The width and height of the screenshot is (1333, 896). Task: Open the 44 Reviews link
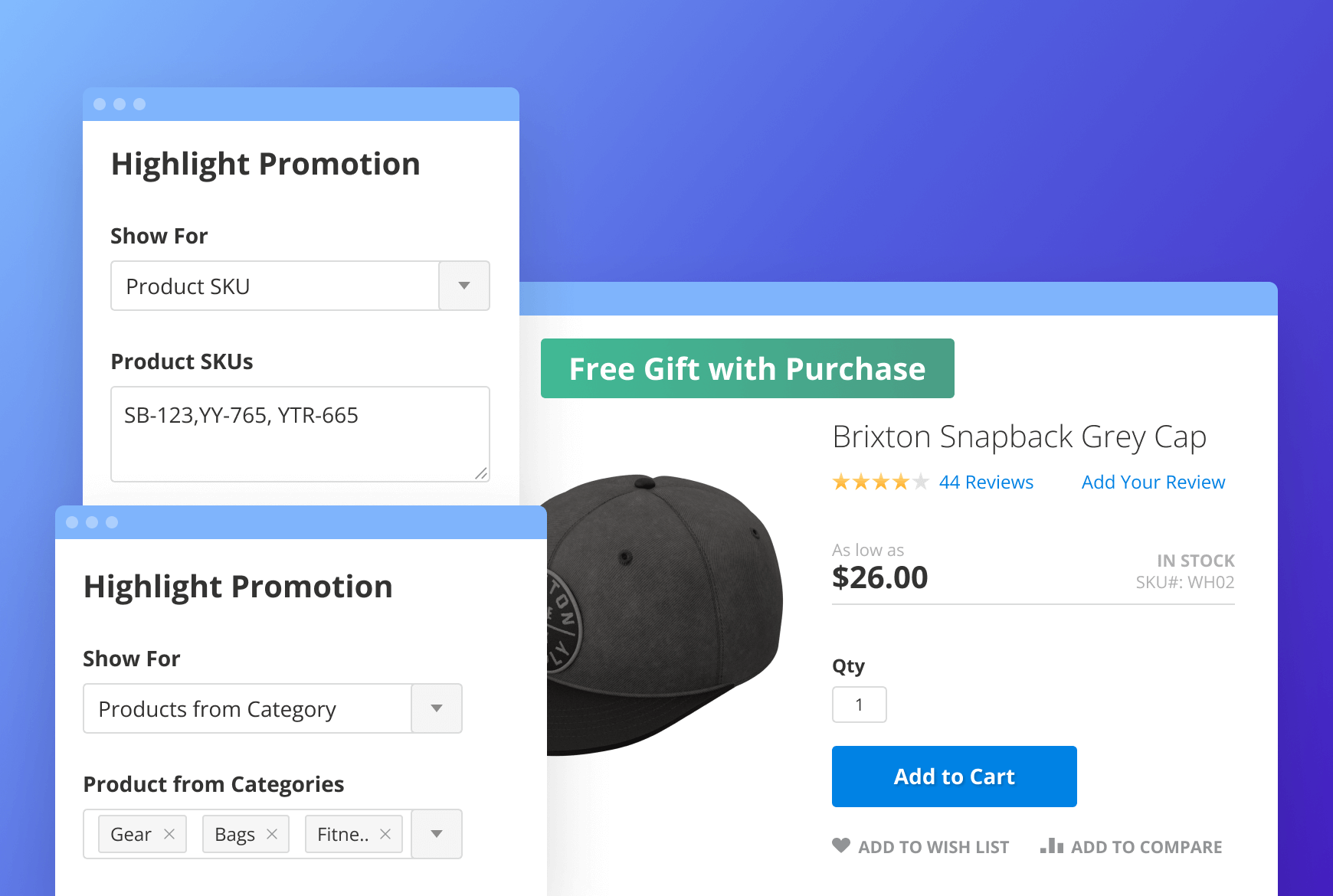pyautogui.click(x=986, y=482)
